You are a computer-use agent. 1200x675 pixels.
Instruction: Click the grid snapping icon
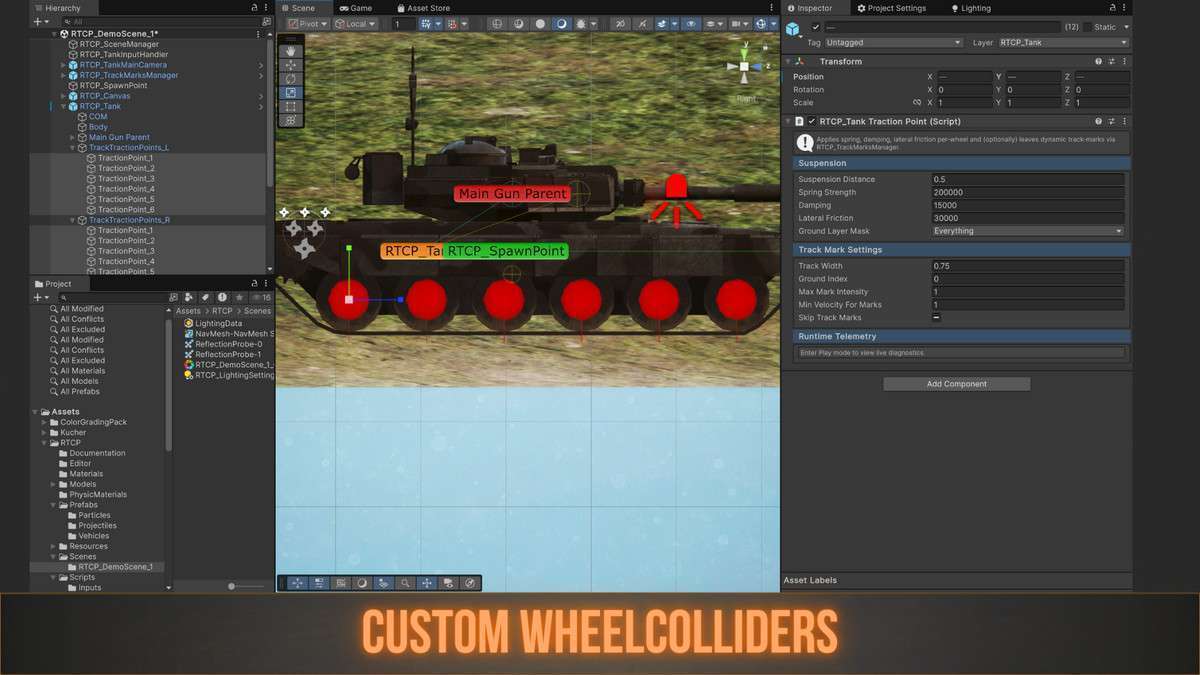tap(426, 24)
